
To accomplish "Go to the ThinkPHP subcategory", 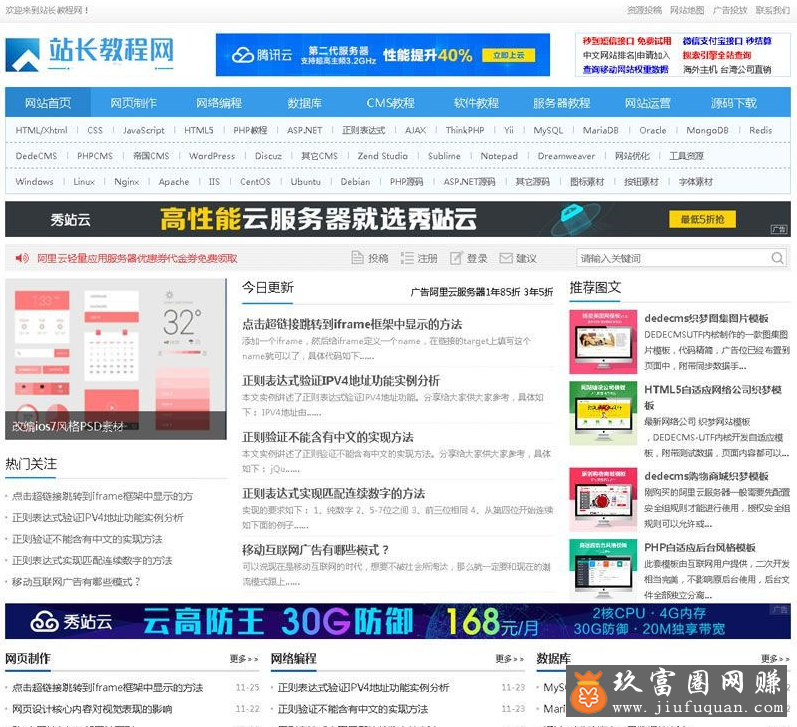I will tap(465, 130).
